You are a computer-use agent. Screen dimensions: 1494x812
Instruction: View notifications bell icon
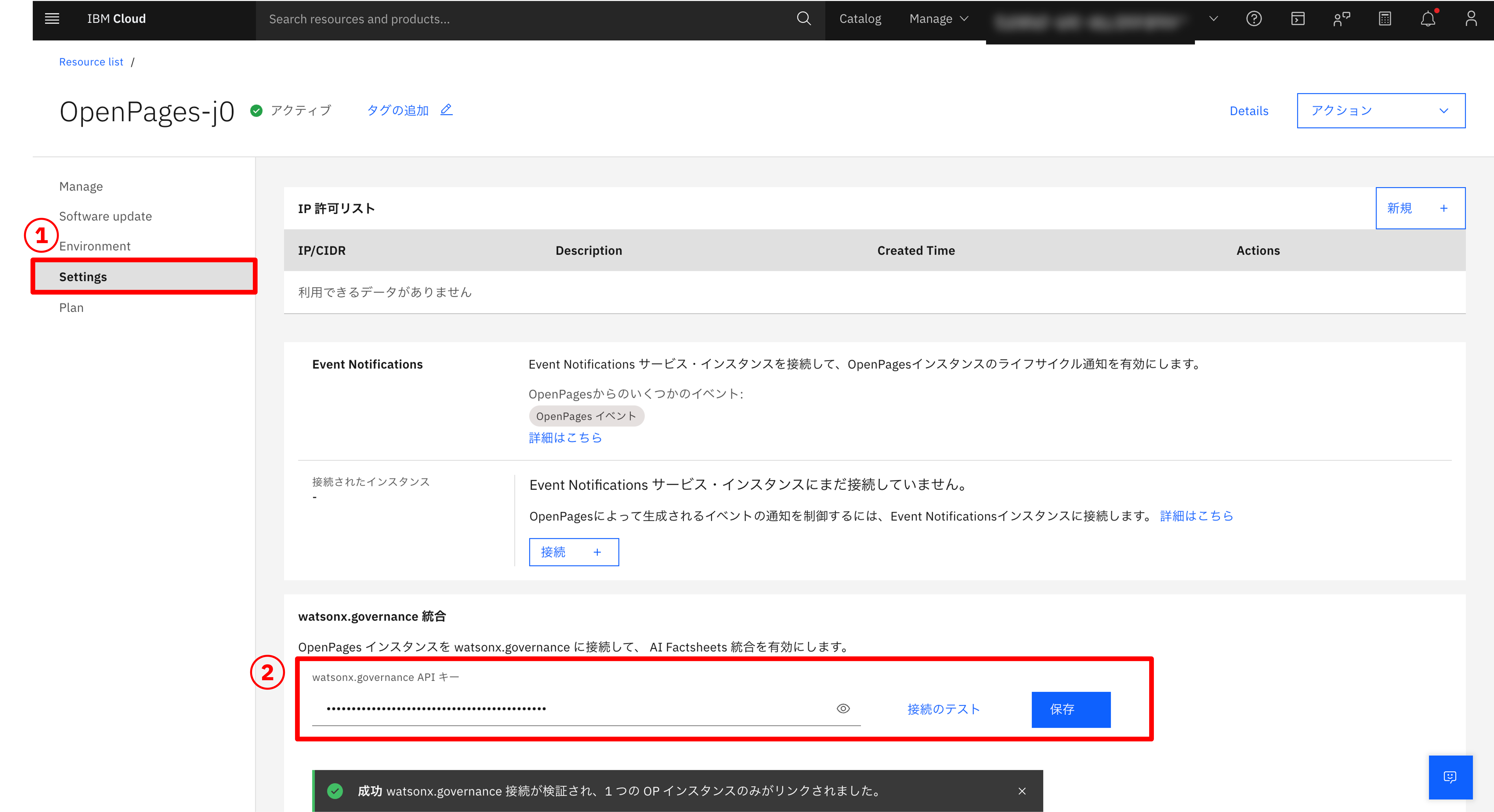tap(1427, 19)
